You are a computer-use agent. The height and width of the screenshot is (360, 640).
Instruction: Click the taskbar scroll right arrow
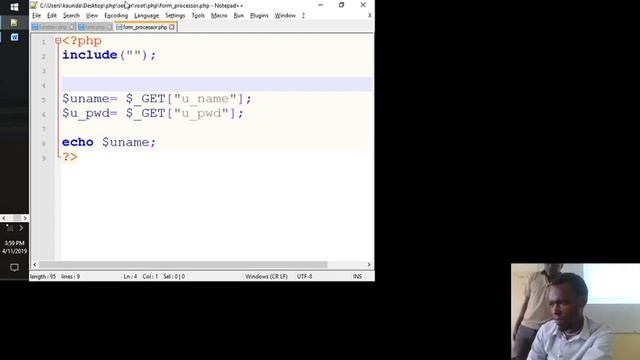tap(25, 218)
